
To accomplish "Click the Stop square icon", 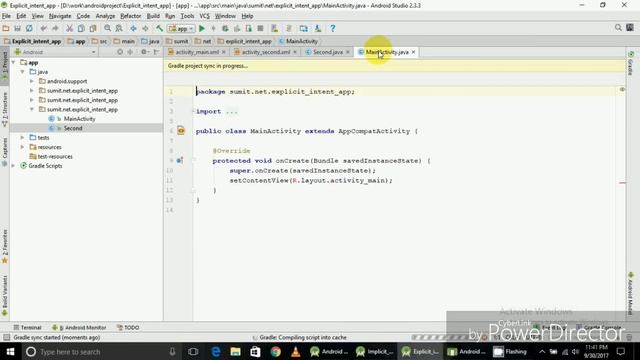I will pyautogui.click(x=260, y=29).
